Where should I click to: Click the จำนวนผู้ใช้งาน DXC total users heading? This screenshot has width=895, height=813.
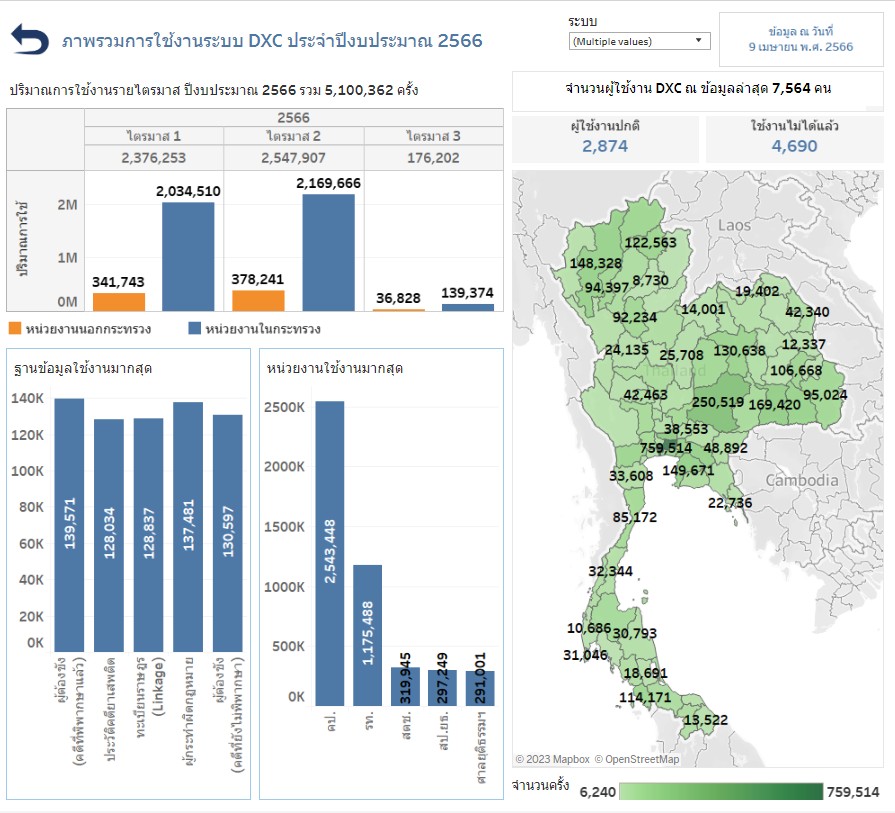(x=698, y=88)
